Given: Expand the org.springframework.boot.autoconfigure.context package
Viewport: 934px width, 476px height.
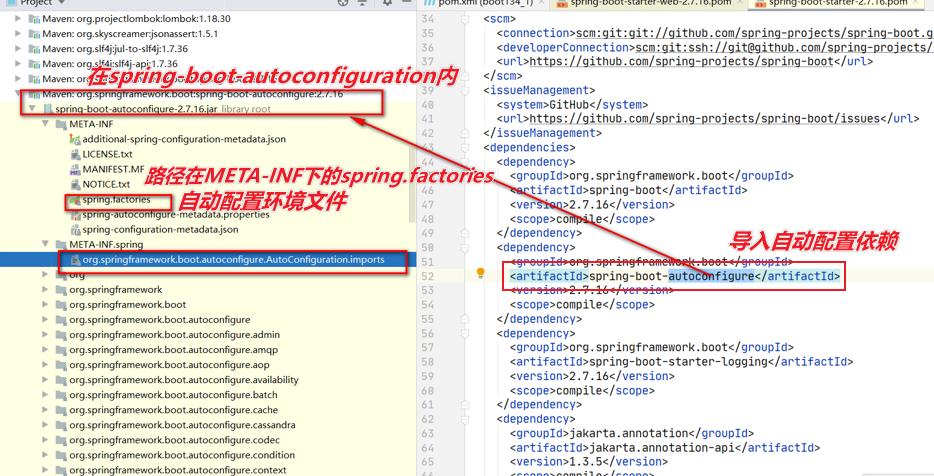Looking at the screenshot, I should [x=45, y=470].
